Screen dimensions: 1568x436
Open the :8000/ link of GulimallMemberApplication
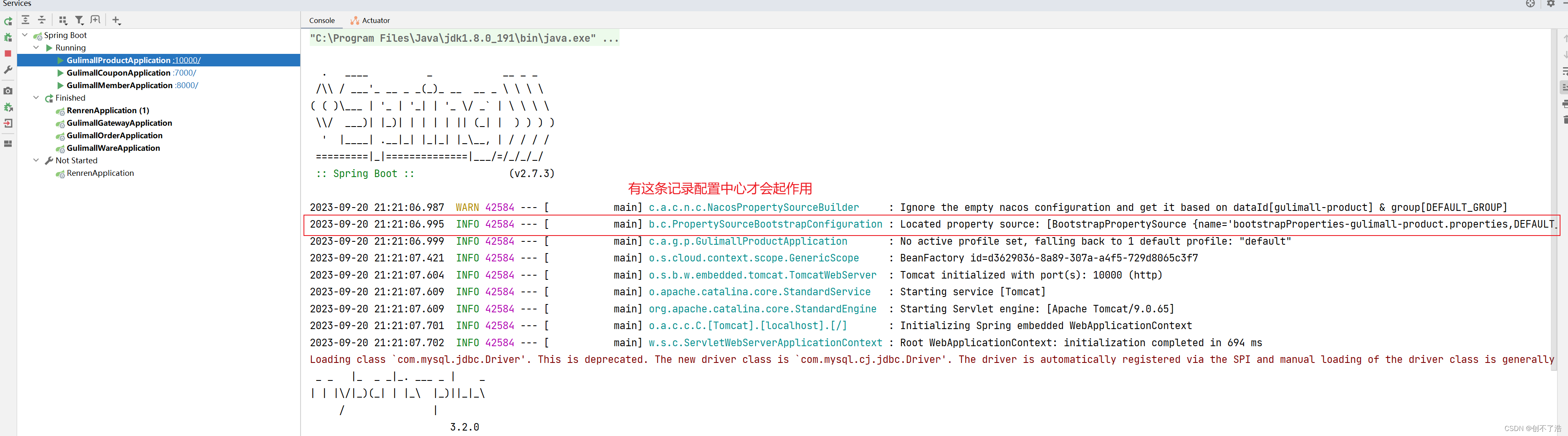[x=186, y=85]
